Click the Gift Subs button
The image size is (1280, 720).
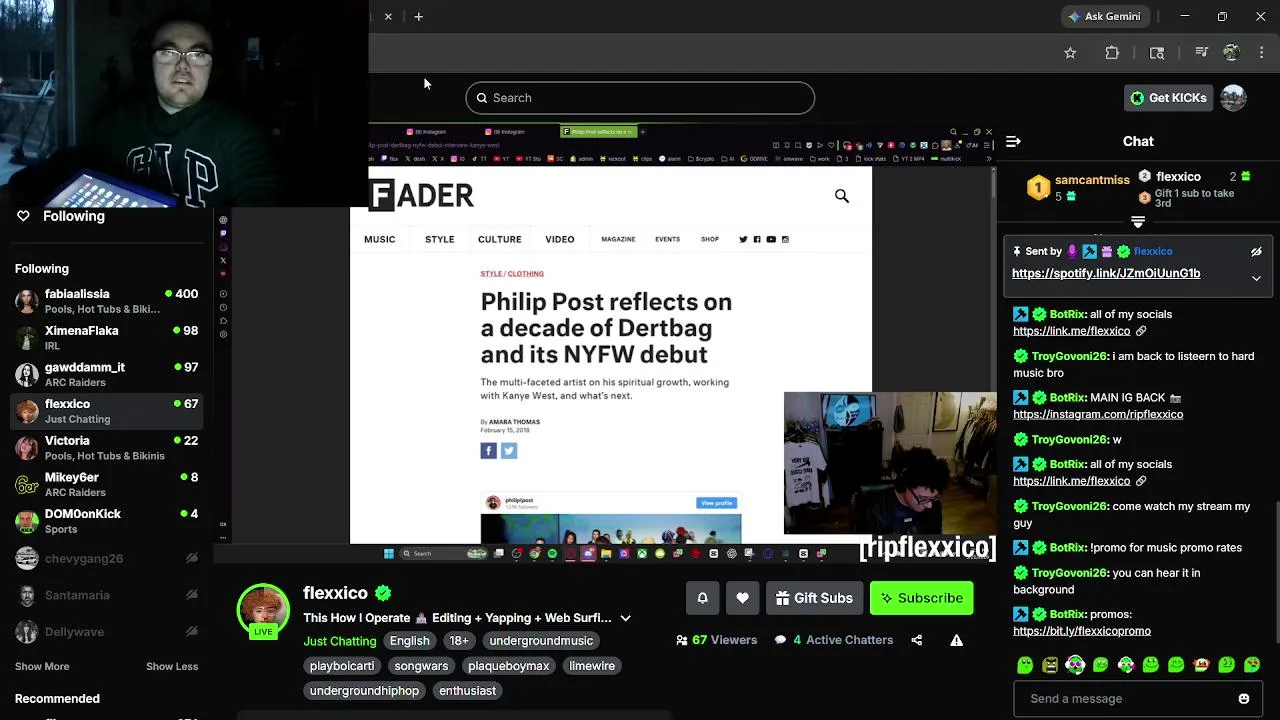(814, 598)
